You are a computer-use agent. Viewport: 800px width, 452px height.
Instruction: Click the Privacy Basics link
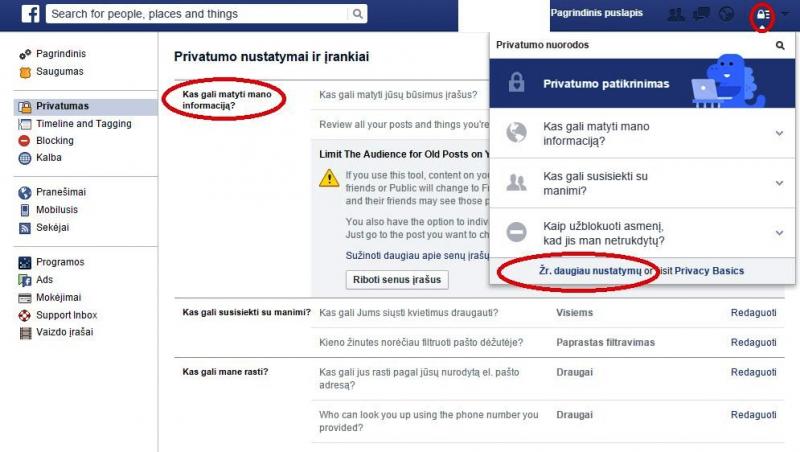[709, 271]
